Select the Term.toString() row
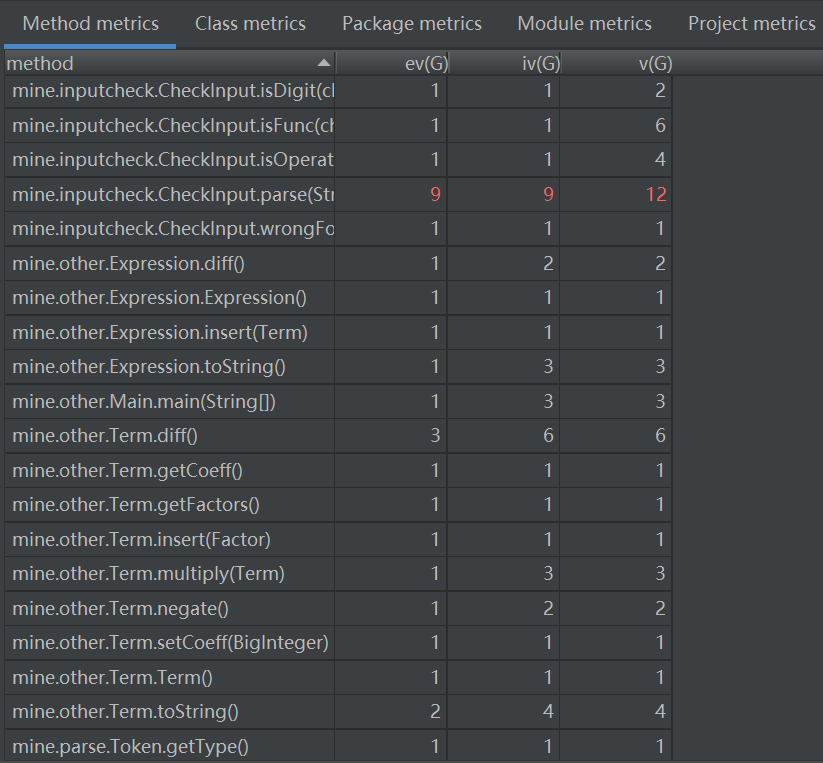The width and height of the screenshot is (823, 763). (x=338, y=712)
